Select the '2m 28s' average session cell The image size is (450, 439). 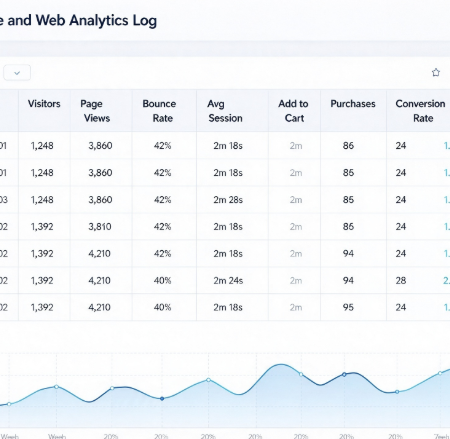tap(228, 200)
